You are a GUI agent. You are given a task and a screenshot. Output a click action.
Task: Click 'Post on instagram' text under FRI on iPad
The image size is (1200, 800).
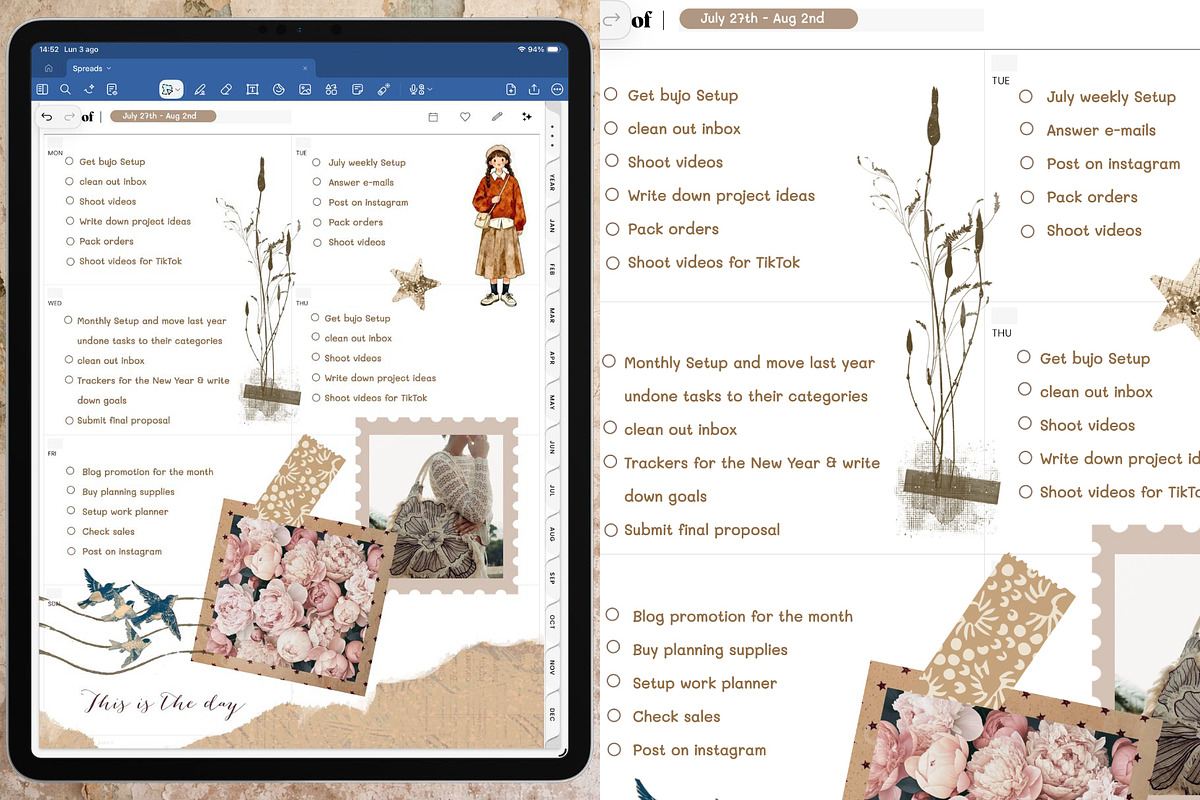(122, 551)
